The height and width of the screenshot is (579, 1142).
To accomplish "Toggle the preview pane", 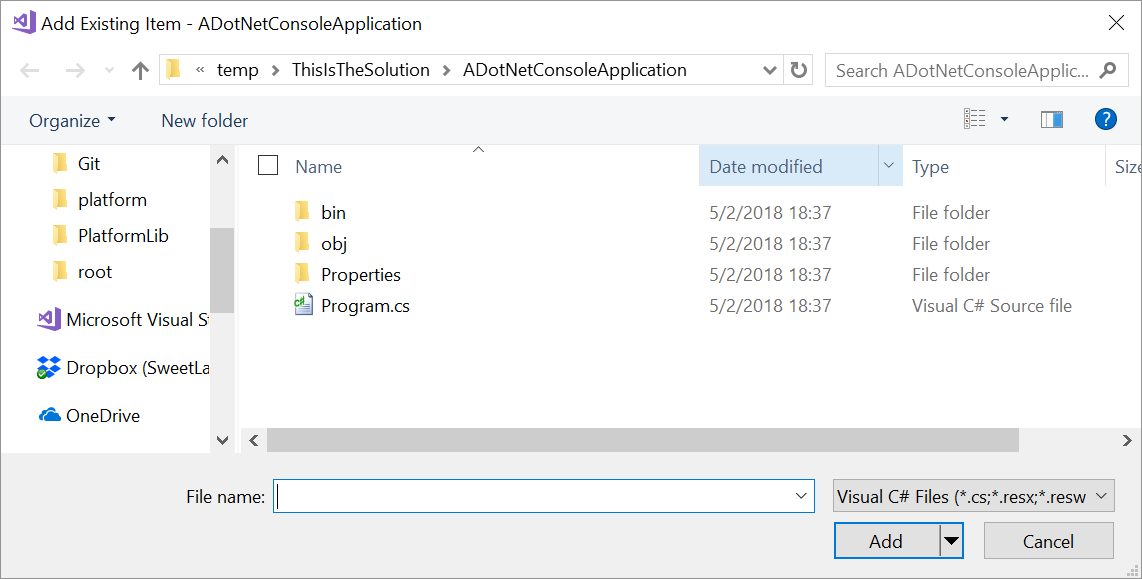I will click(1051, 119).
